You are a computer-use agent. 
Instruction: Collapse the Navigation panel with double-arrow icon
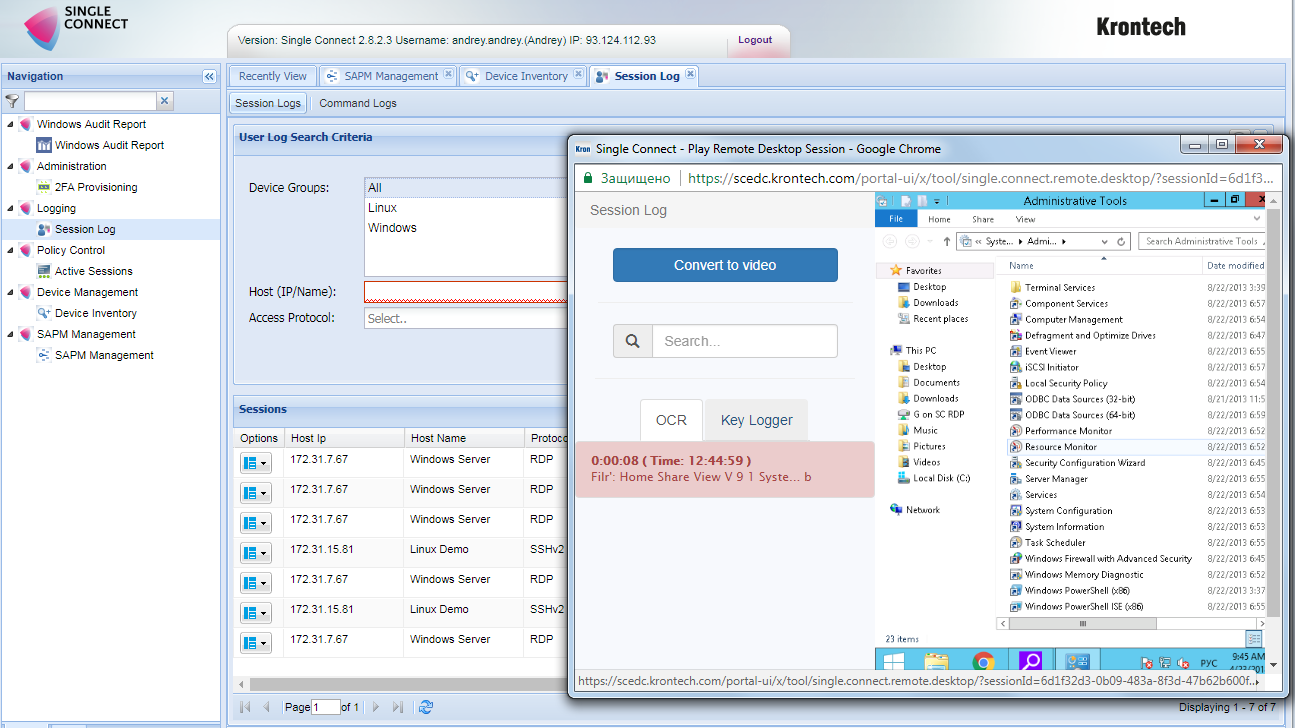click(209, 76)
